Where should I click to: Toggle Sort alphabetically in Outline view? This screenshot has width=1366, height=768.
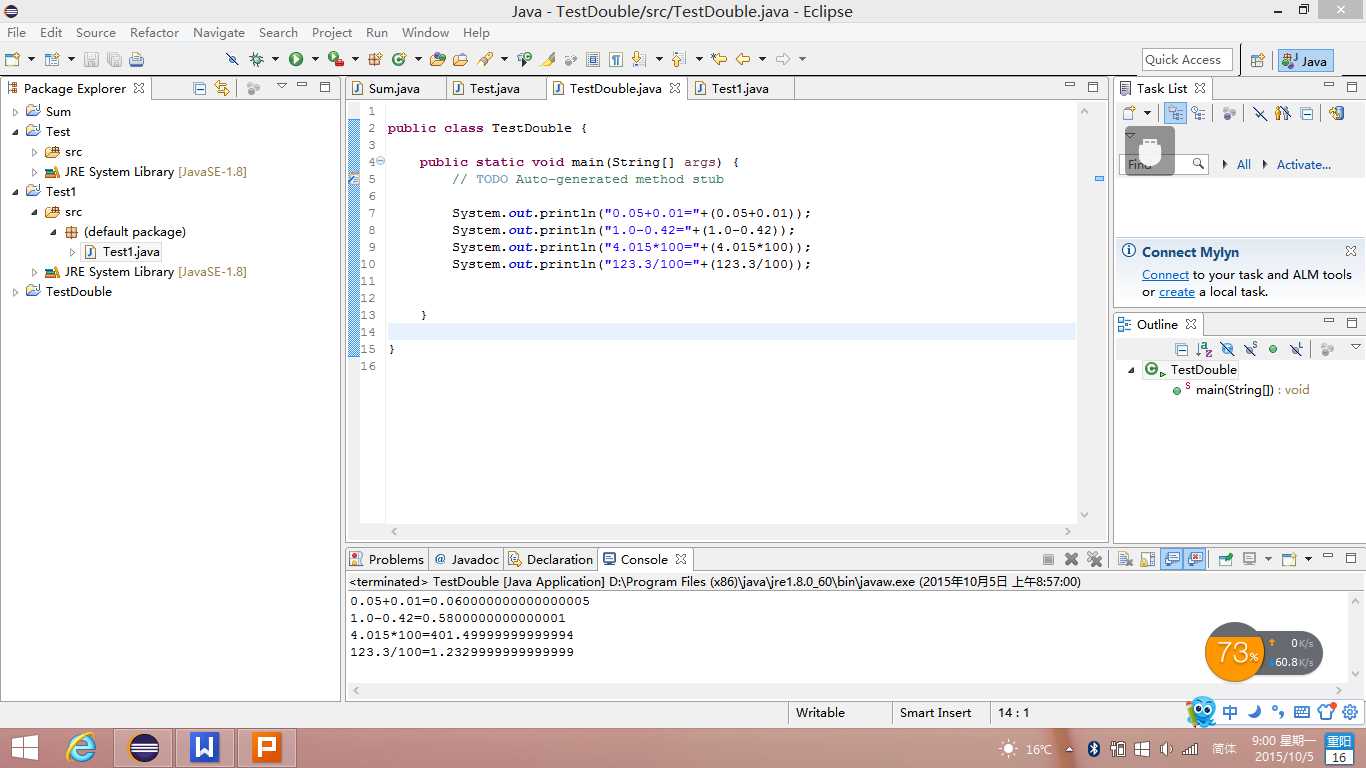(x=1204, y=349)
